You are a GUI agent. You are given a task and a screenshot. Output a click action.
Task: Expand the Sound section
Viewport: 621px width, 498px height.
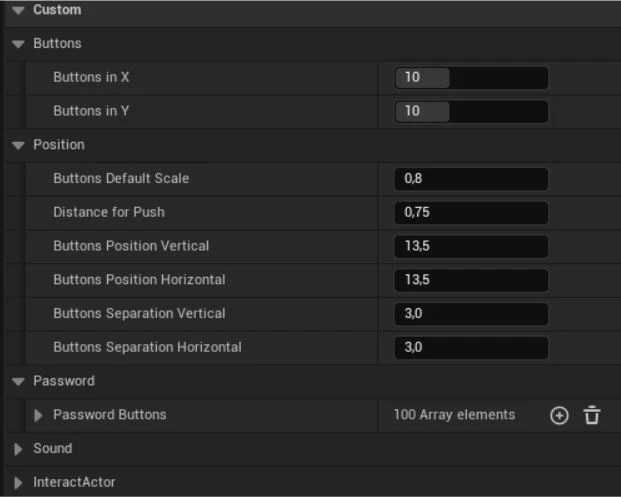click(x=18, y=449)
